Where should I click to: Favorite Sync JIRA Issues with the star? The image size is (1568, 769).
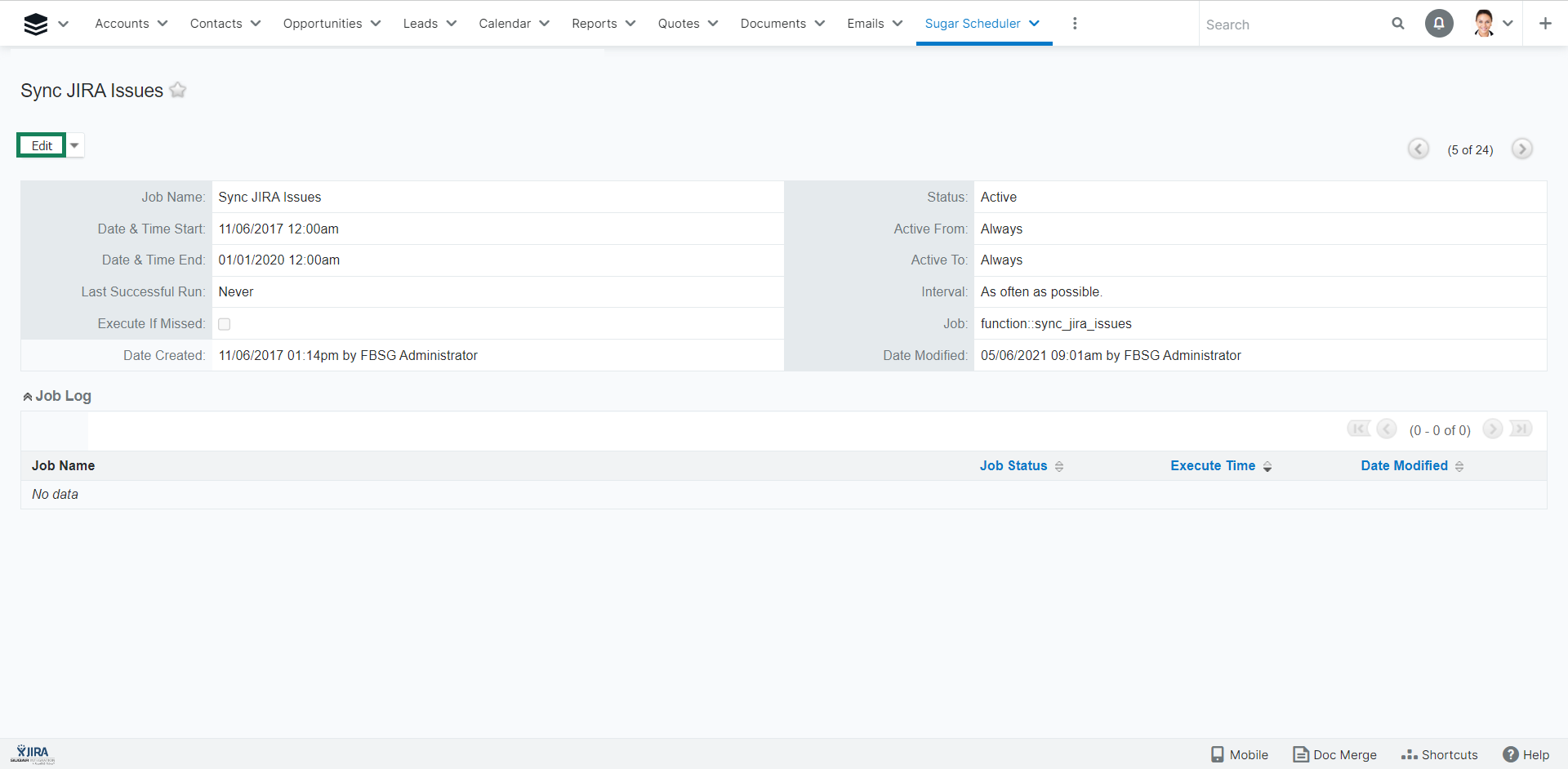pos(178,91)
